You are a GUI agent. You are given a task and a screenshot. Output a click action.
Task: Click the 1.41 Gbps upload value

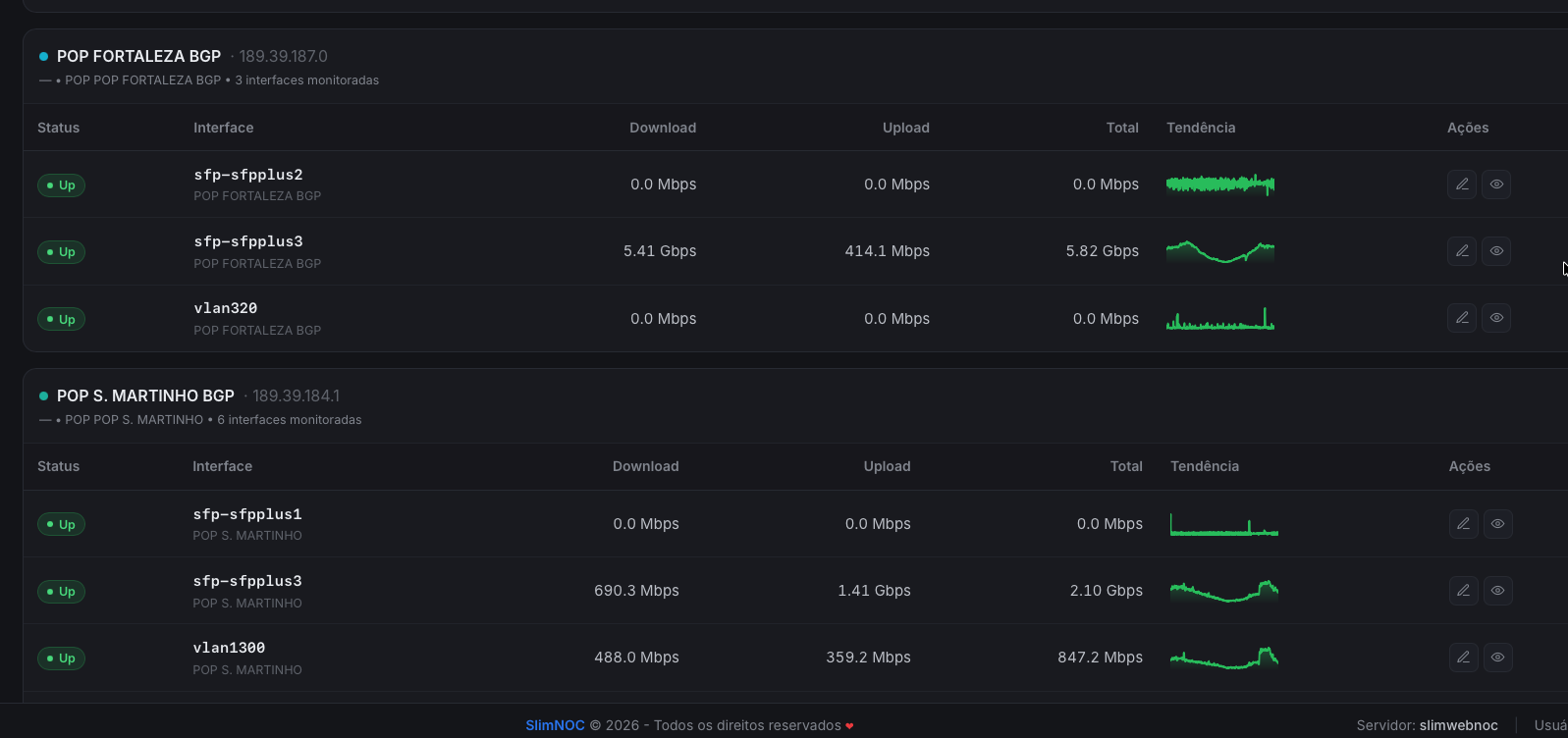click(x=874, y=591)
